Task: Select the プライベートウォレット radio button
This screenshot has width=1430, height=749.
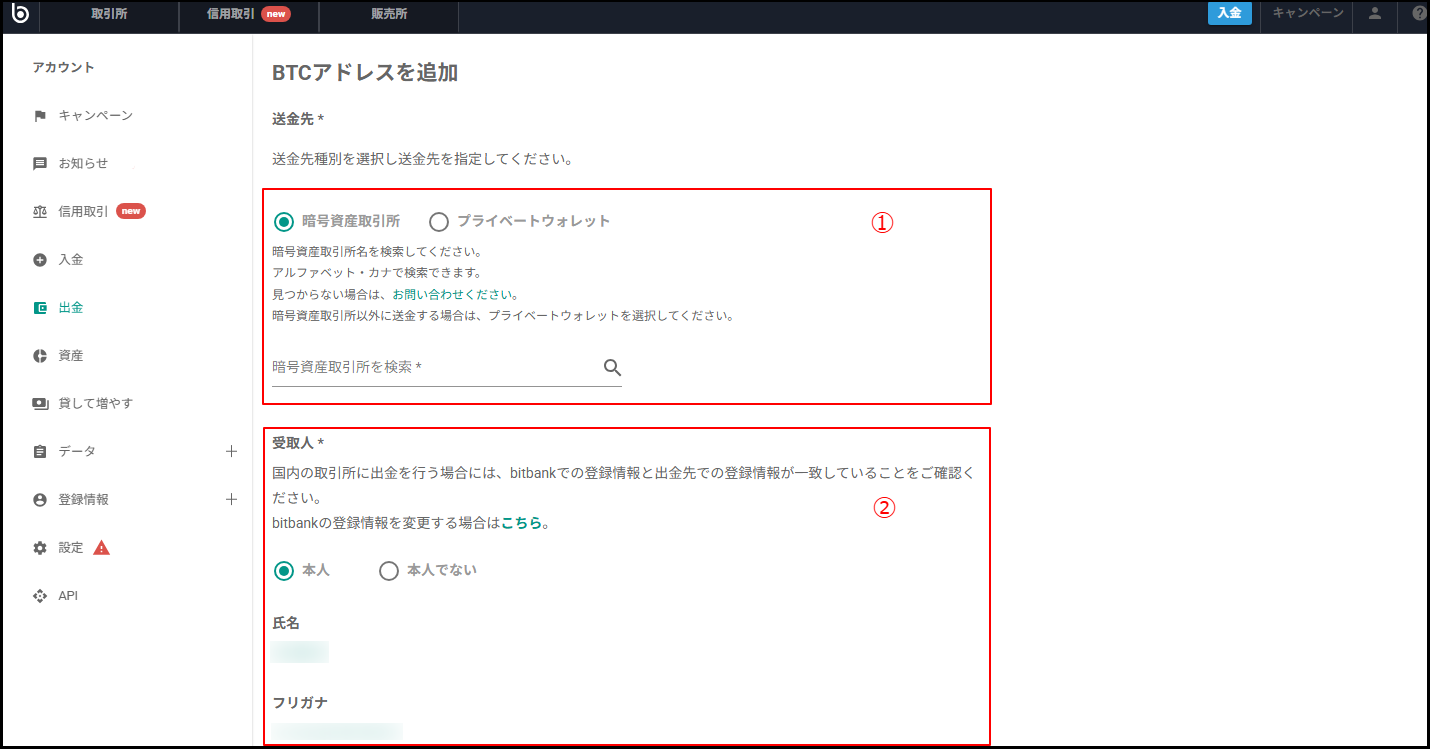Action: click(439, 221)
